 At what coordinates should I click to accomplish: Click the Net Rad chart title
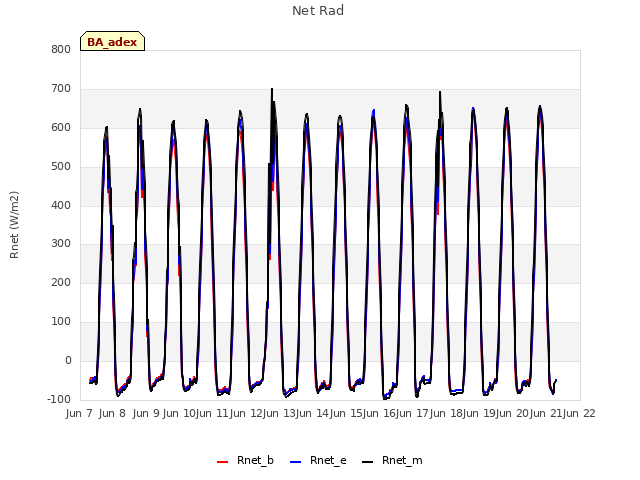tap(318, 11)
